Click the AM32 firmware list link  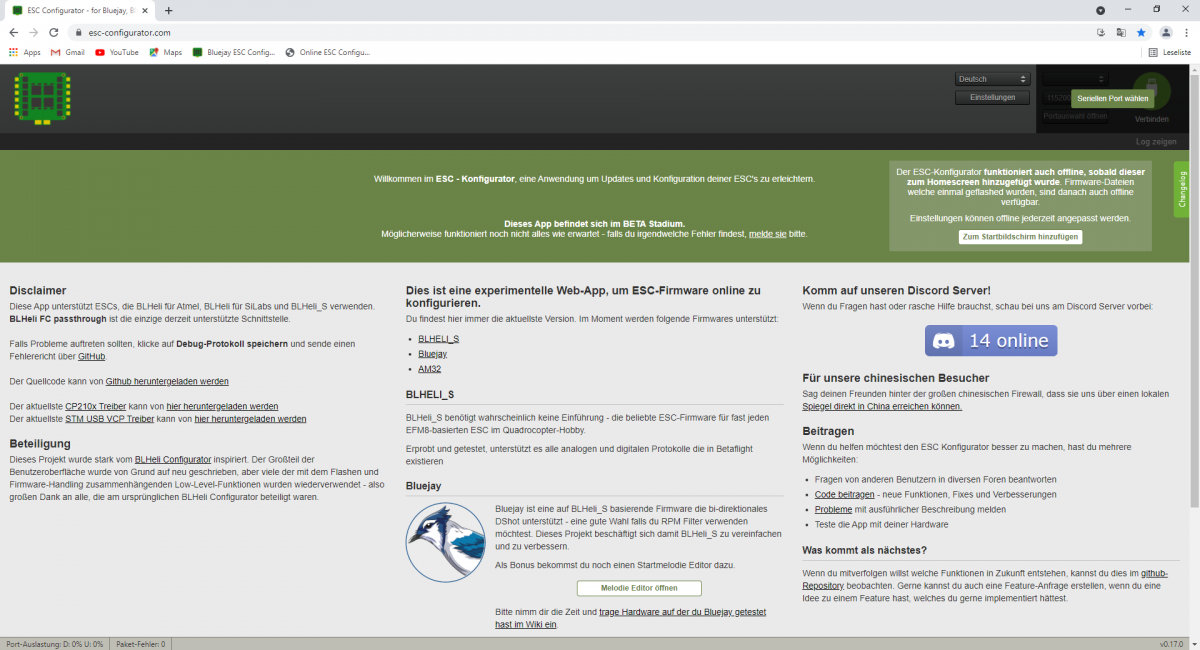click(430, 369)
